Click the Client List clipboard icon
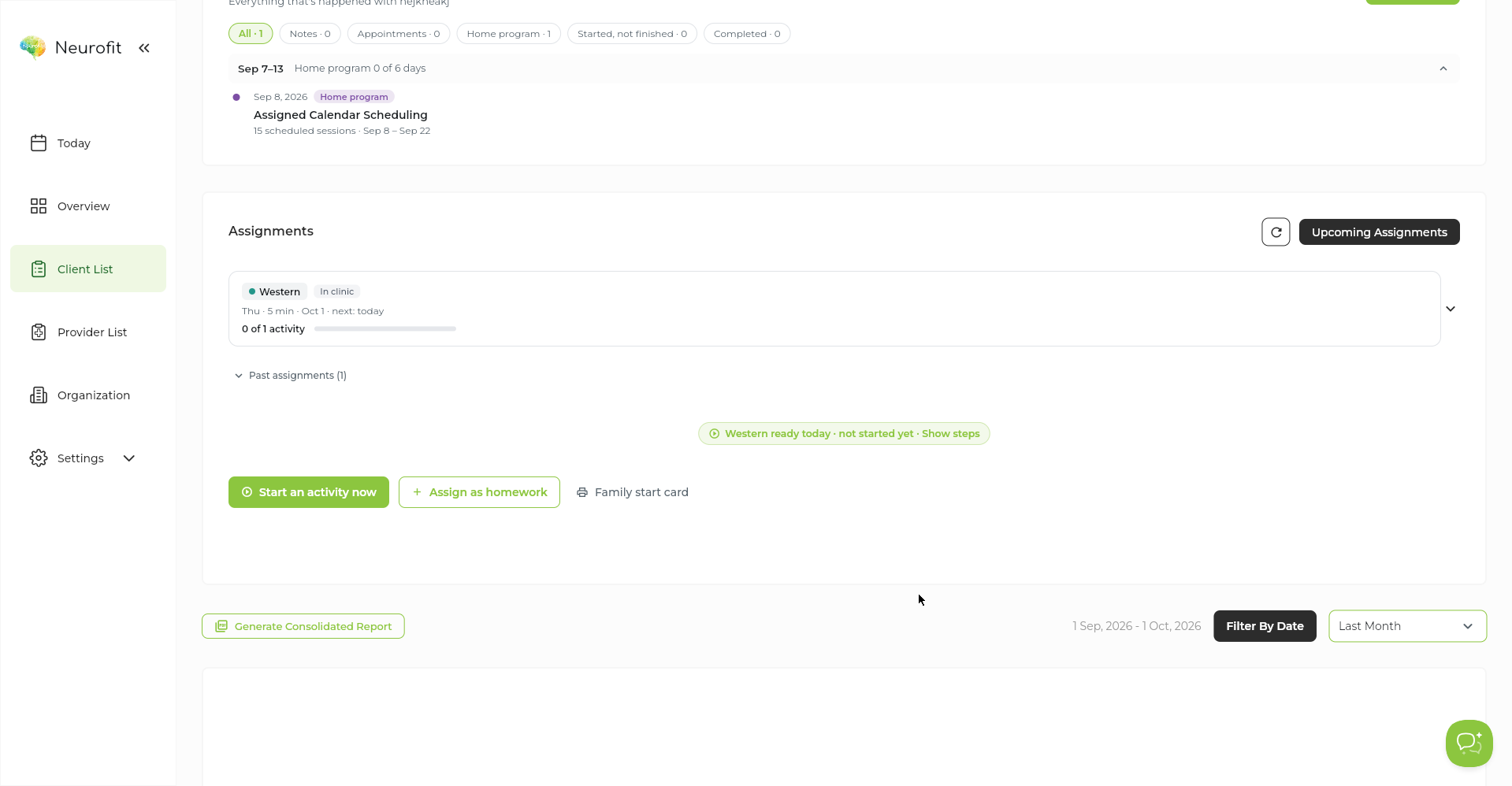 click(x=39, y=269)
